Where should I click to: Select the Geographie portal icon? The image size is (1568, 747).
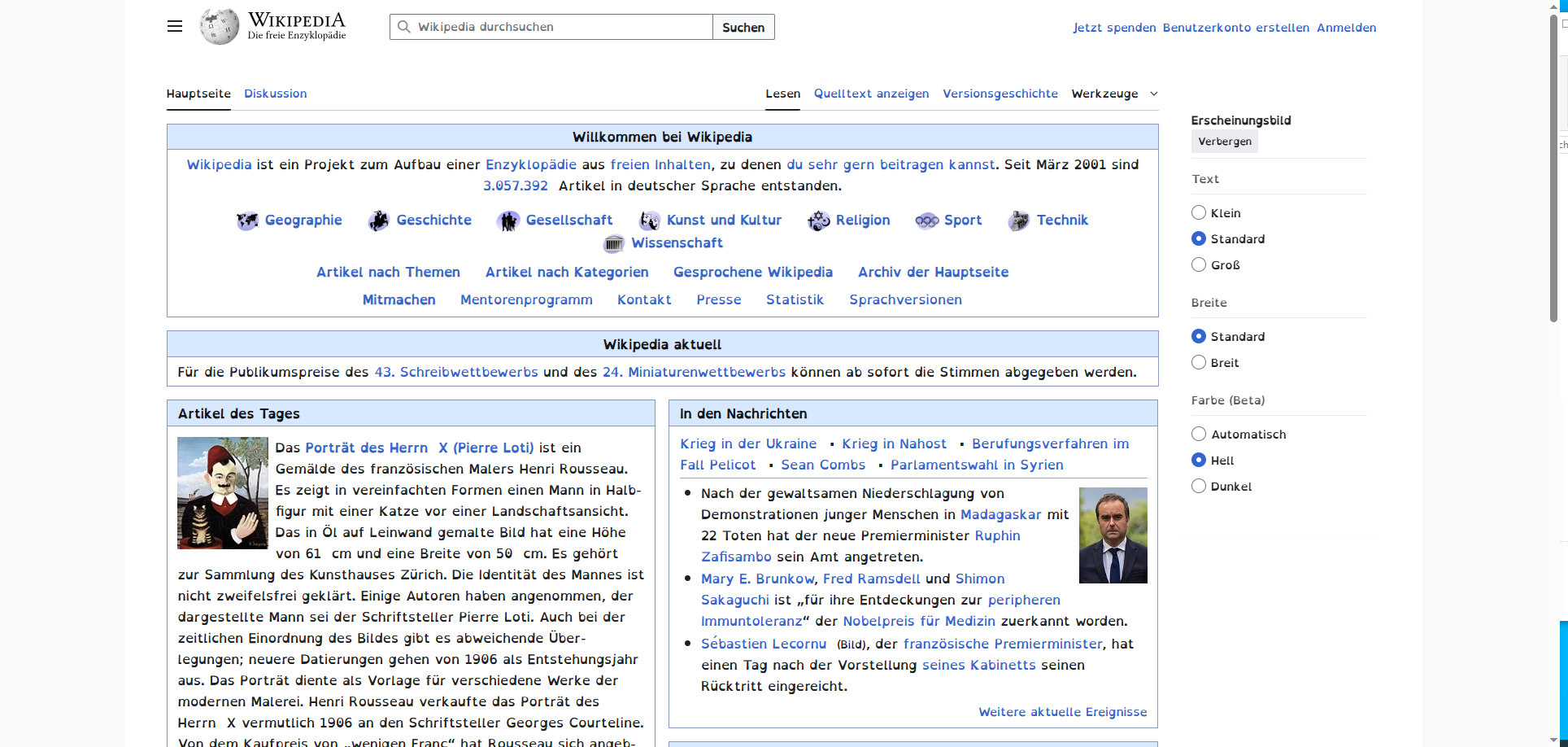(246, 220)
